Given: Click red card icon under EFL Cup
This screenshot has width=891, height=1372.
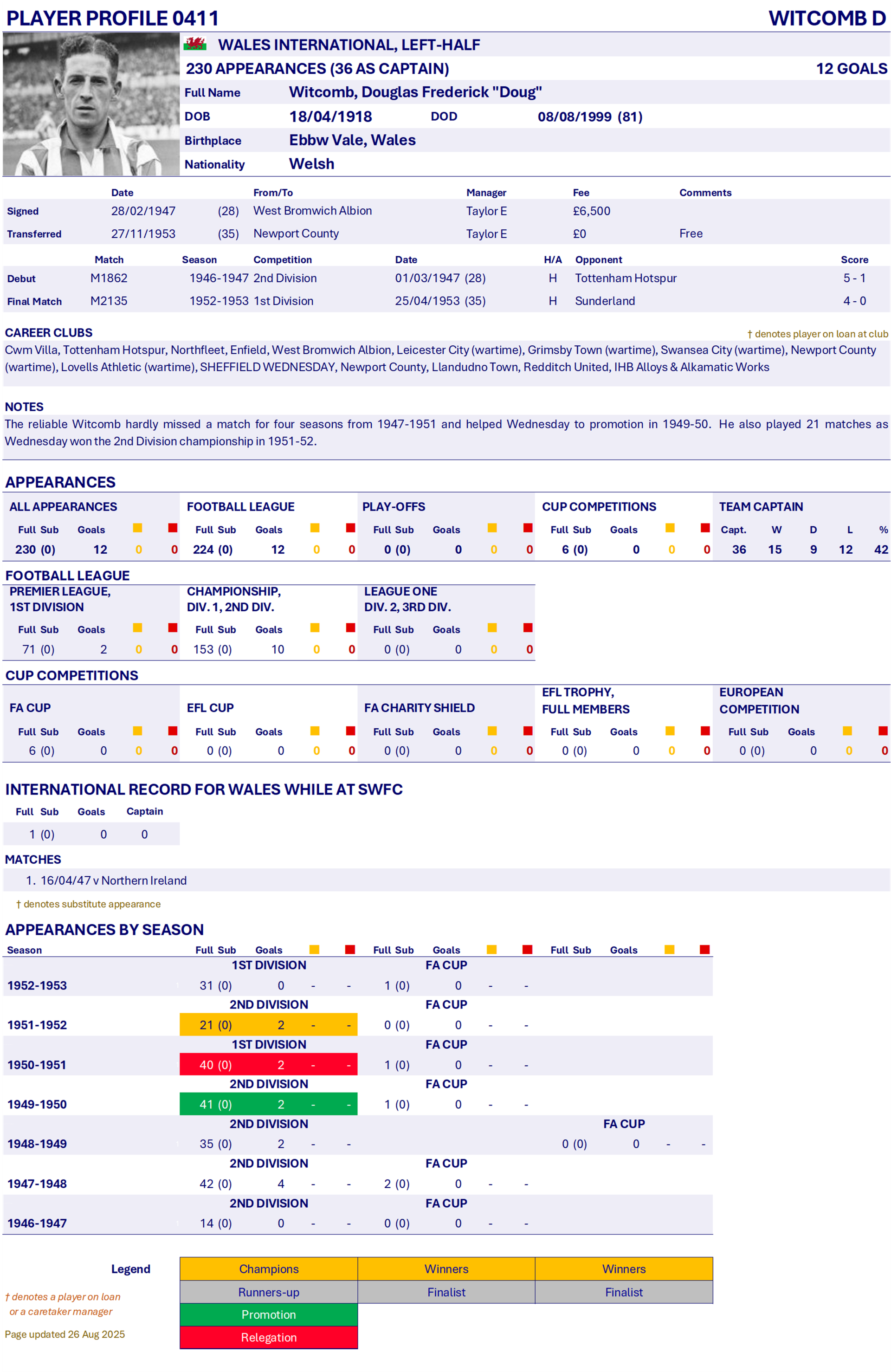Looking at the screenshot, I should [350, 731].
